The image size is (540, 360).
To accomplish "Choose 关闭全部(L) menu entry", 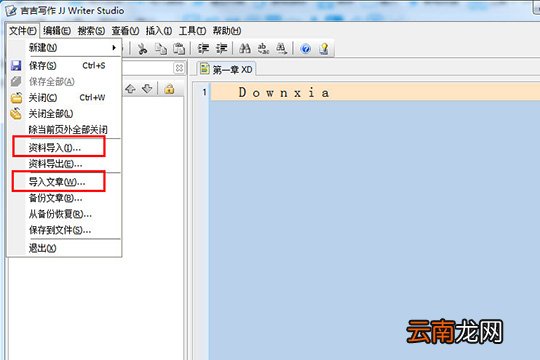I will click(x=64, y=114).
